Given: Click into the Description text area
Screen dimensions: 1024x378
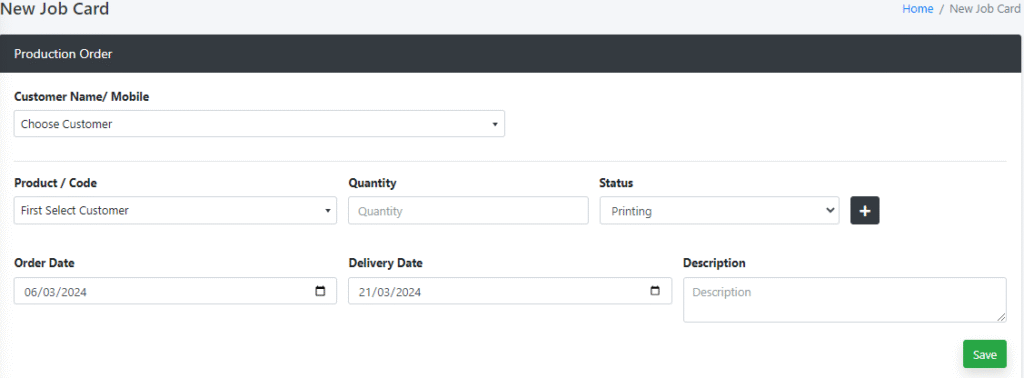Looking at the screenshot, I should pyautogui.click(x=845, y=300).
